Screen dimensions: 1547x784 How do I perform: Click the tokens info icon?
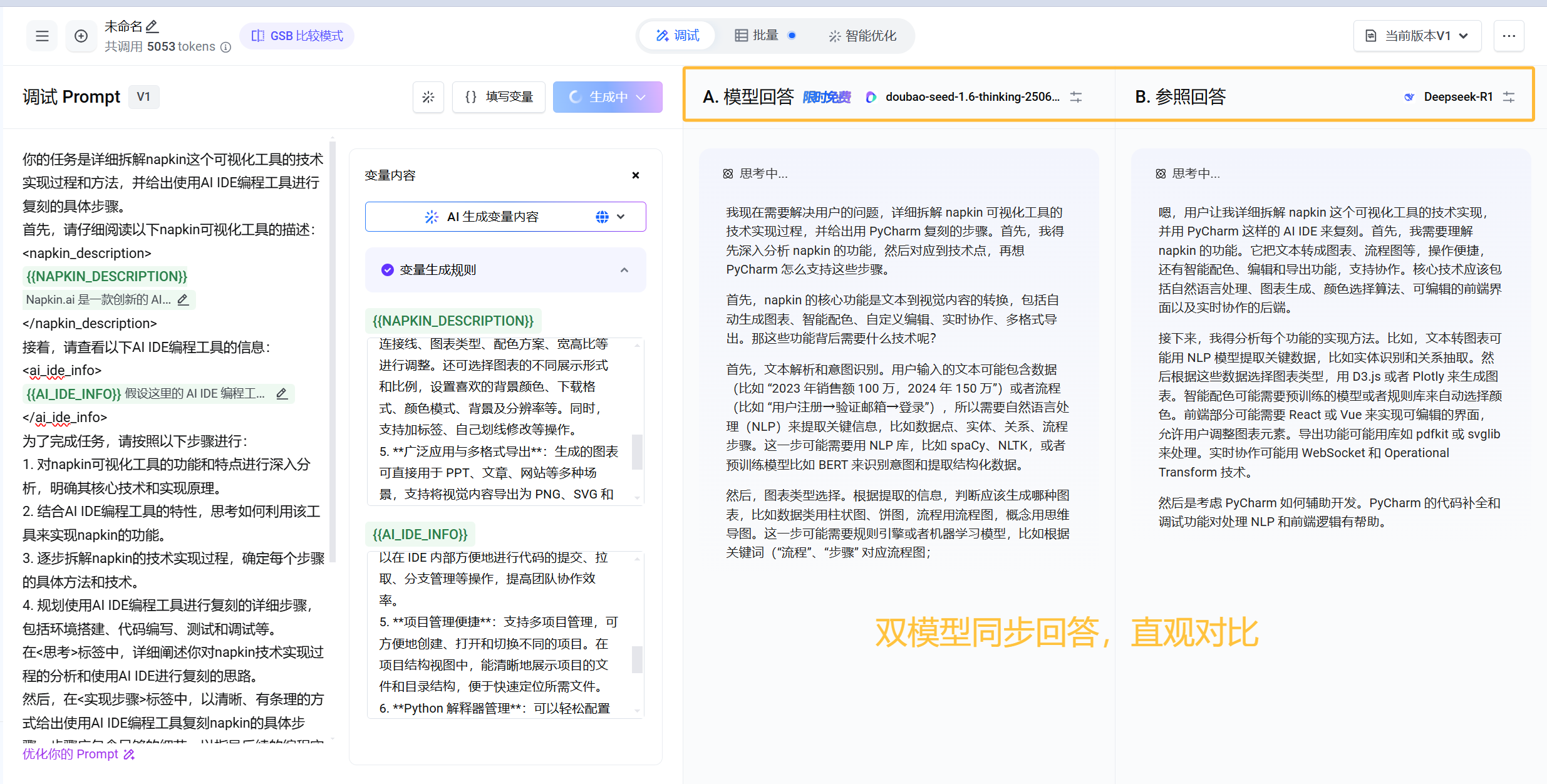click(x=226, y=47)
